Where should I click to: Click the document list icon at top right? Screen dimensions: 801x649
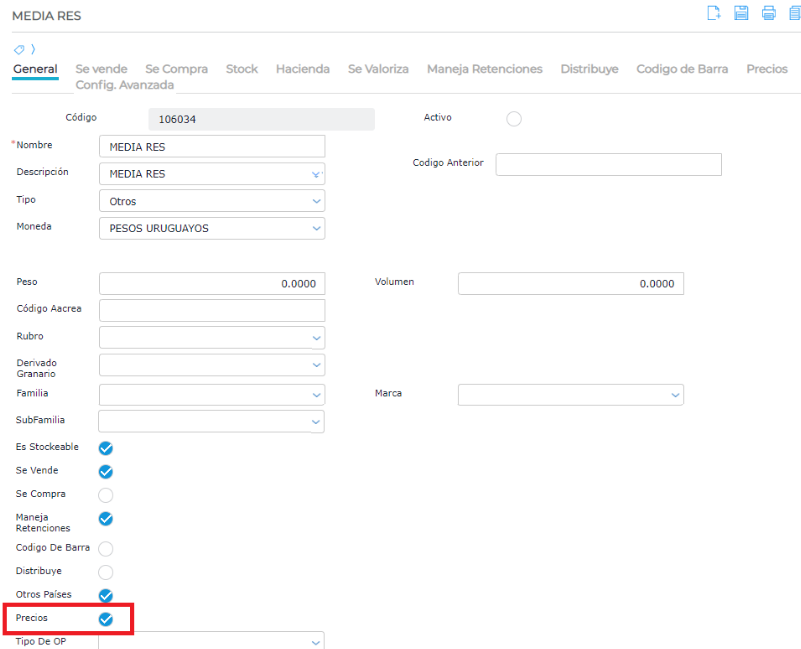click(x=794, y=13)
